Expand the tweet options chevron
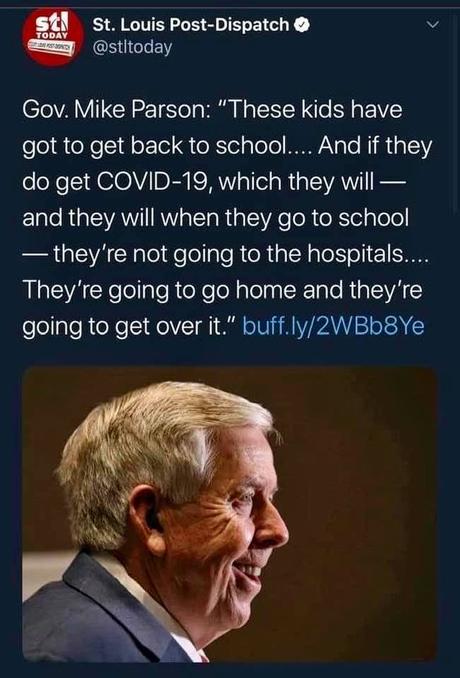The image size is (460, 678). click(433, 25)
